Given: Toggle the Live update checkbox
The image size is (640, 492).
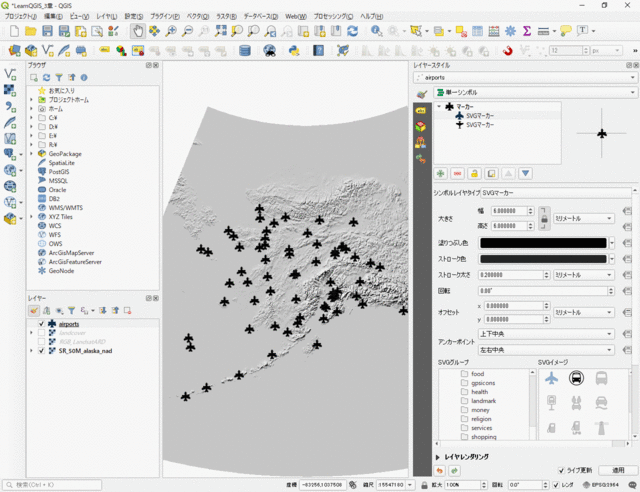Looking at the screenshot, I should tap(561, 470).
